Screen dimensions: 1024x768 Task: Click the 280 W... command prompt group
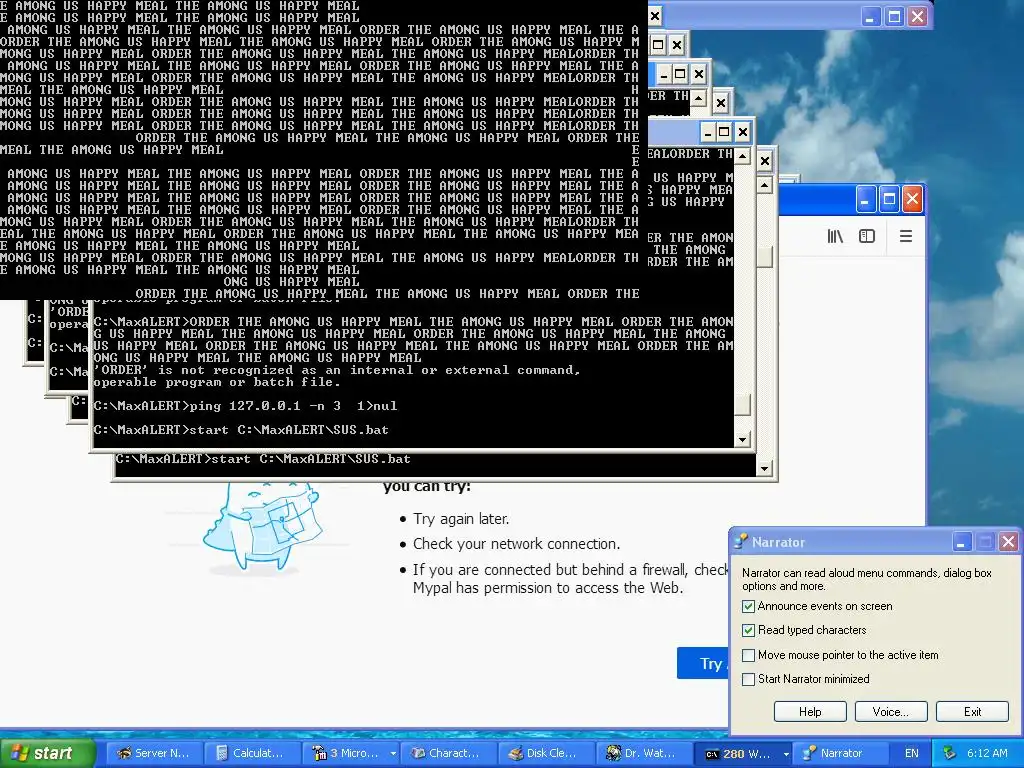738,753
